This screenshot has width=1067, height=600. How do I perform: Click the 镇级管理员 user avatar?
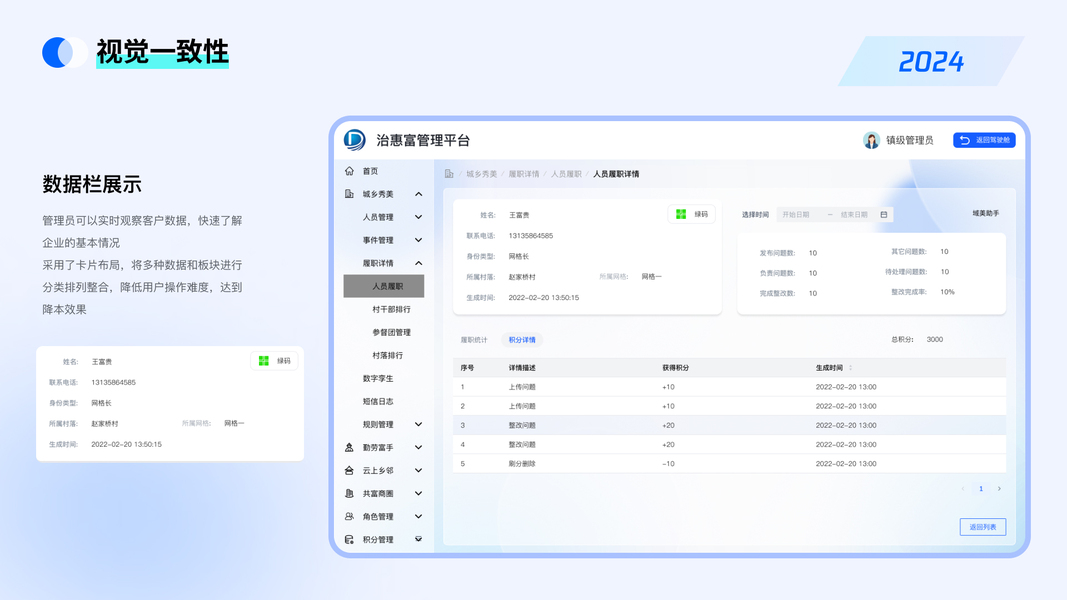pyautogui.click(x=871, y=140)
